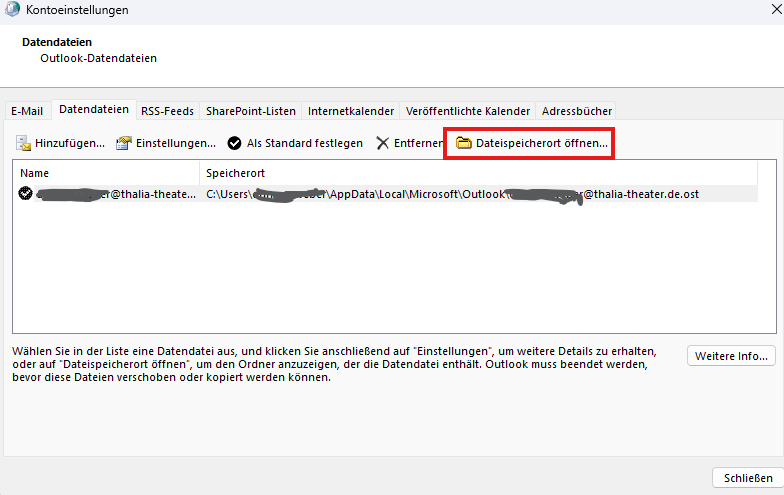Click the Entfernen X icon
This screenshot has width=784, height=495.
click(383, 143)
